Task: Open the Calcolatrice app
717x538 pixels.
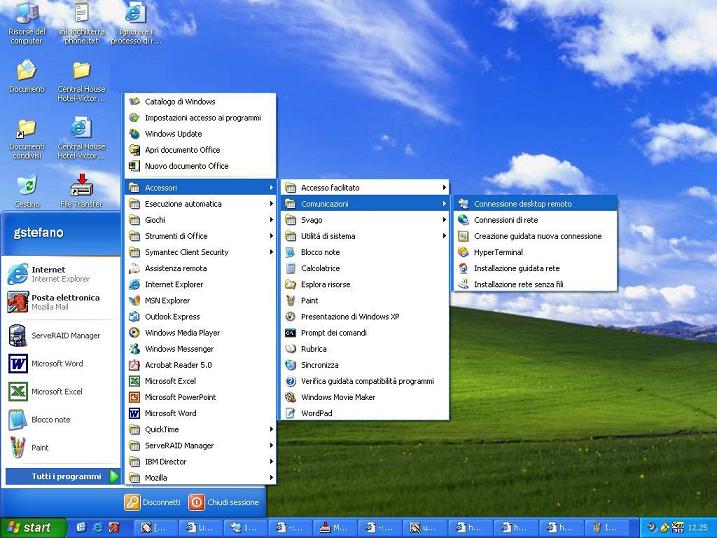Action: click(x=320, y=268)
